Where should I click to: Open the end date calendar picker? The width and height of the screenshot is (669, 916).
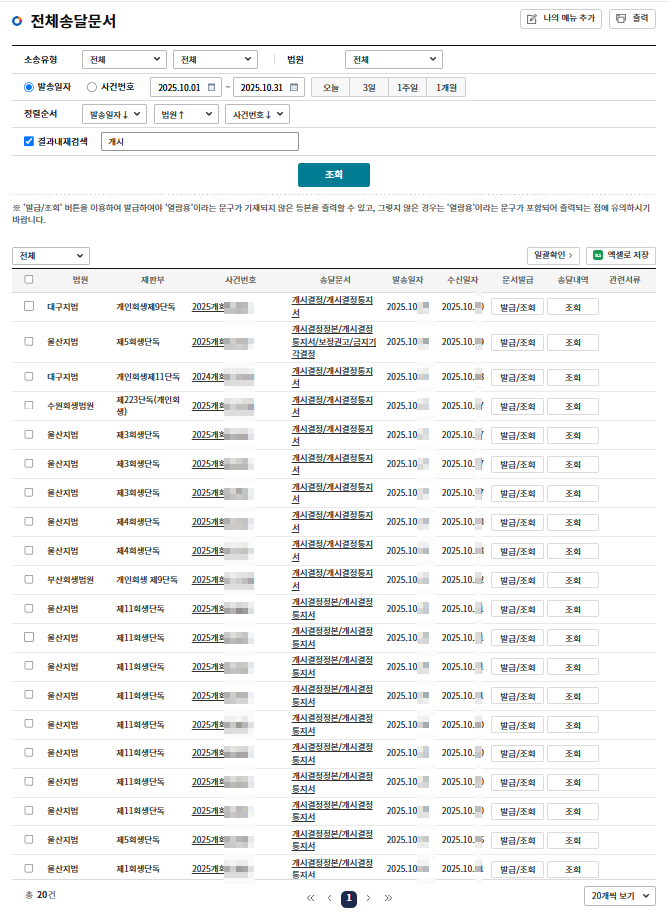coord(294,87)
